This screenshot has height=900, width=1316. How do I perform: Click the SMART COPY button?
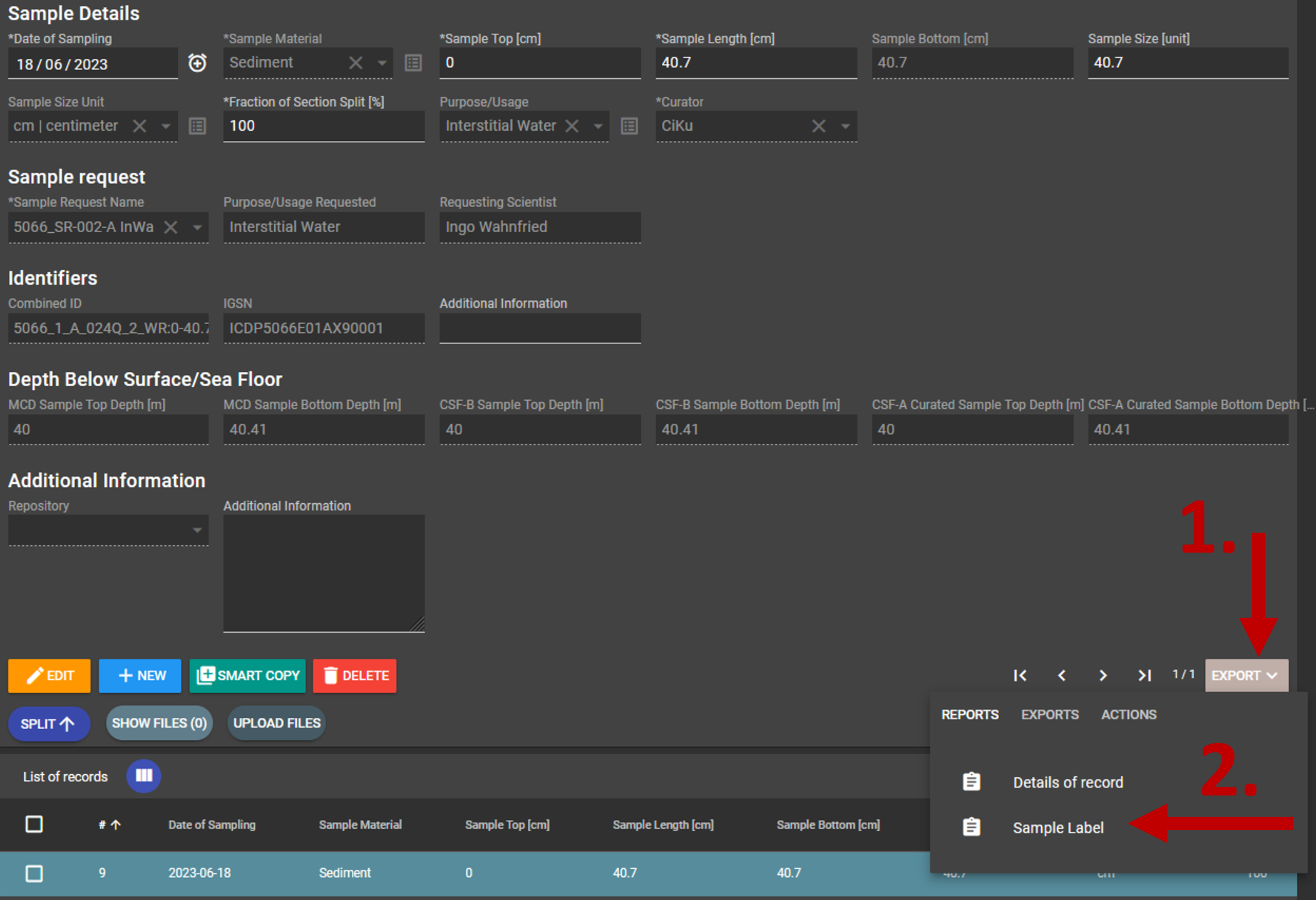[248, 675]
